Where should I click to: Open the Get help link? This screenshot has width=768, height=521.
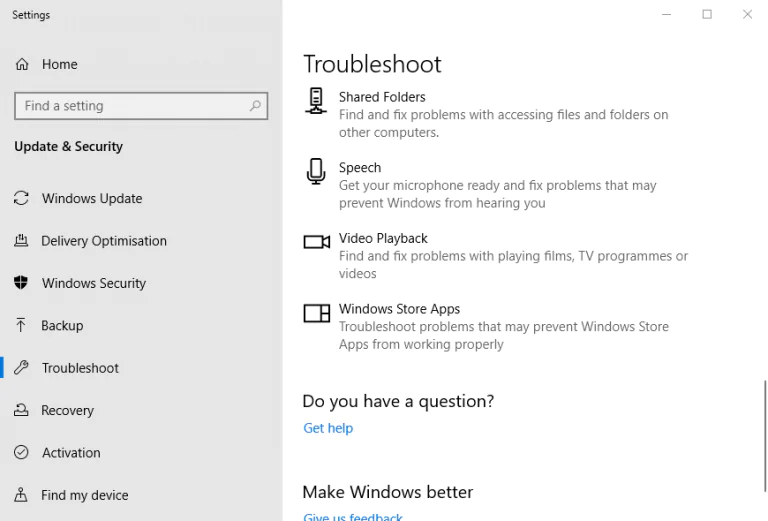click(x=328, y=427)
